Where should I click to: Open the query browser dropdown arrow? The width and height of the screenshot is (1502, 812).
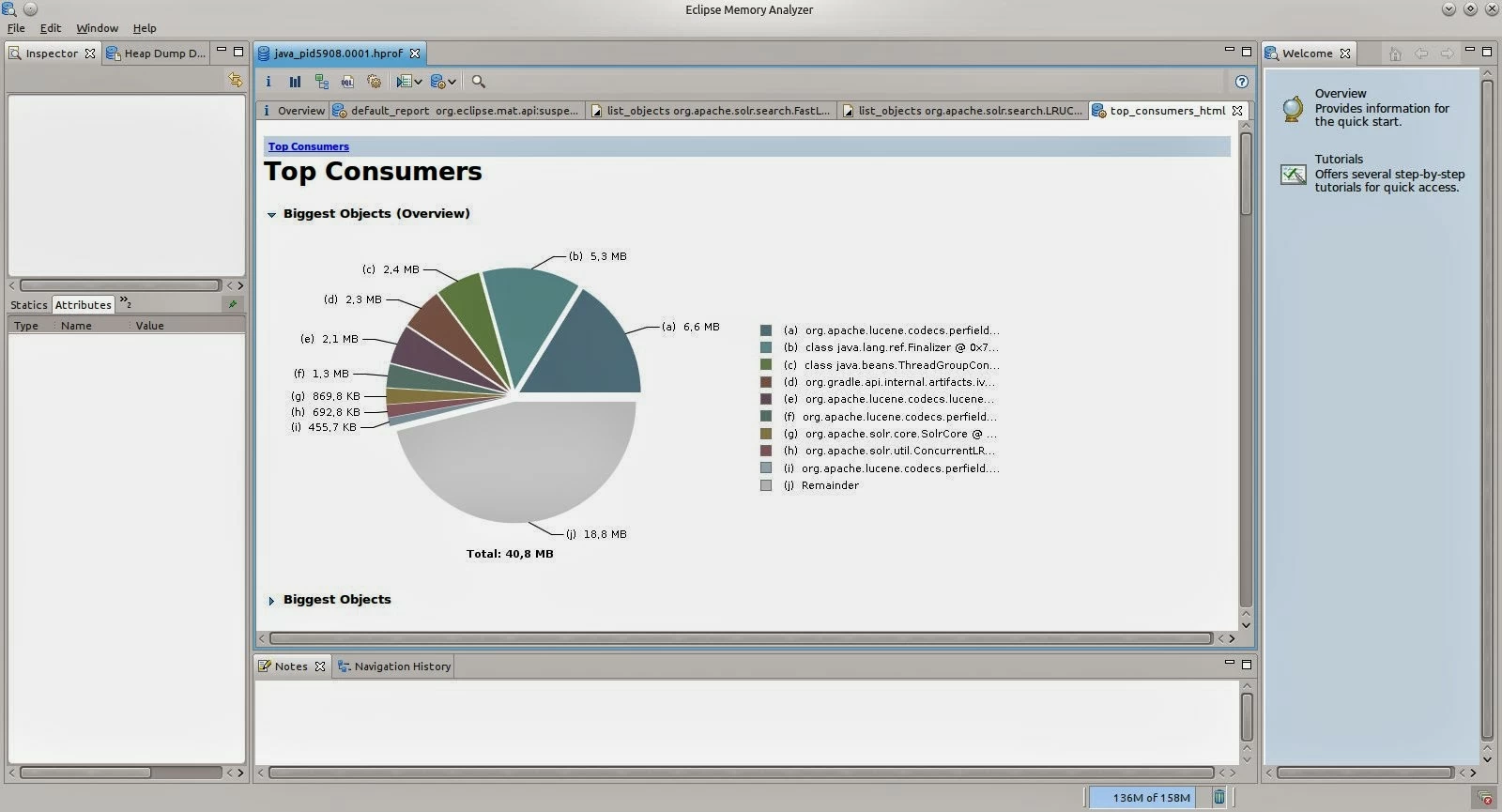[x=452, y=82]
